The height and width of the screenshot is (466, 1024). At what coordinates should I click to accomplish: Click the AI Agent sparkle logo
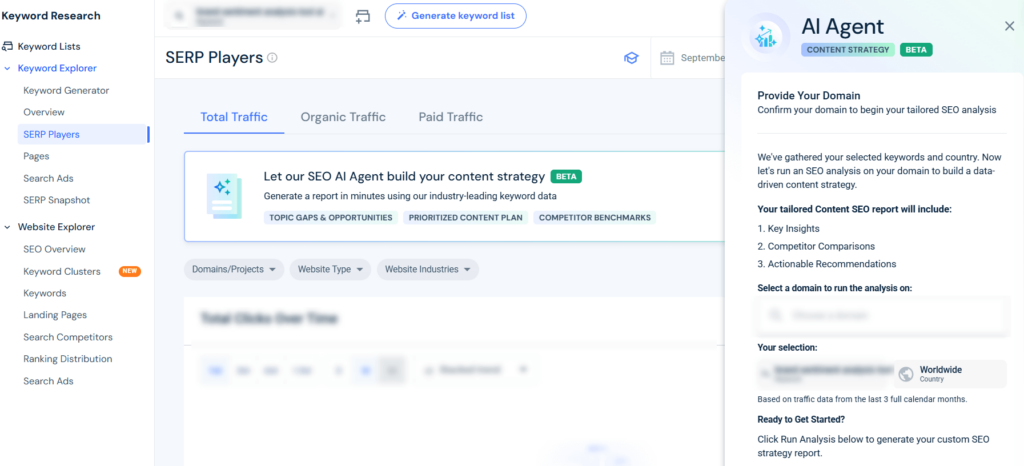click(768, 37)
